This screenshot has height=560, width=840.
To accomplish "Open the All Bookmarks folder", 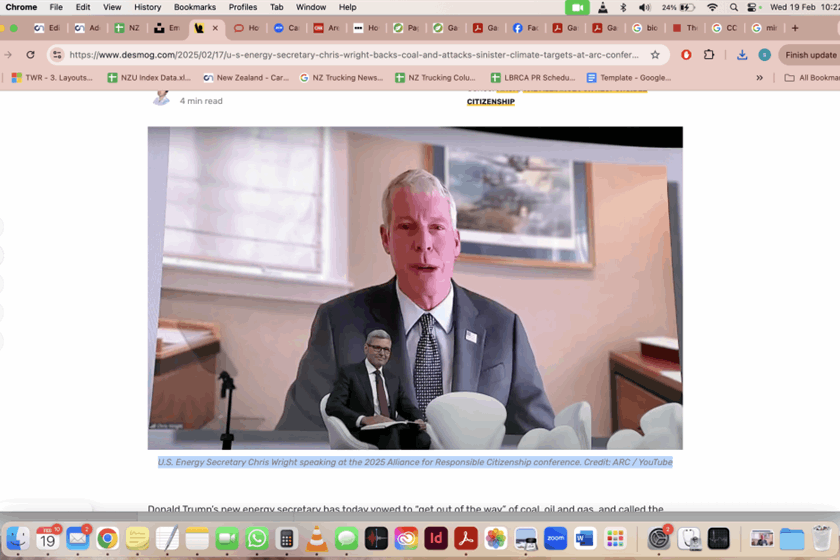I will (811, 77).
